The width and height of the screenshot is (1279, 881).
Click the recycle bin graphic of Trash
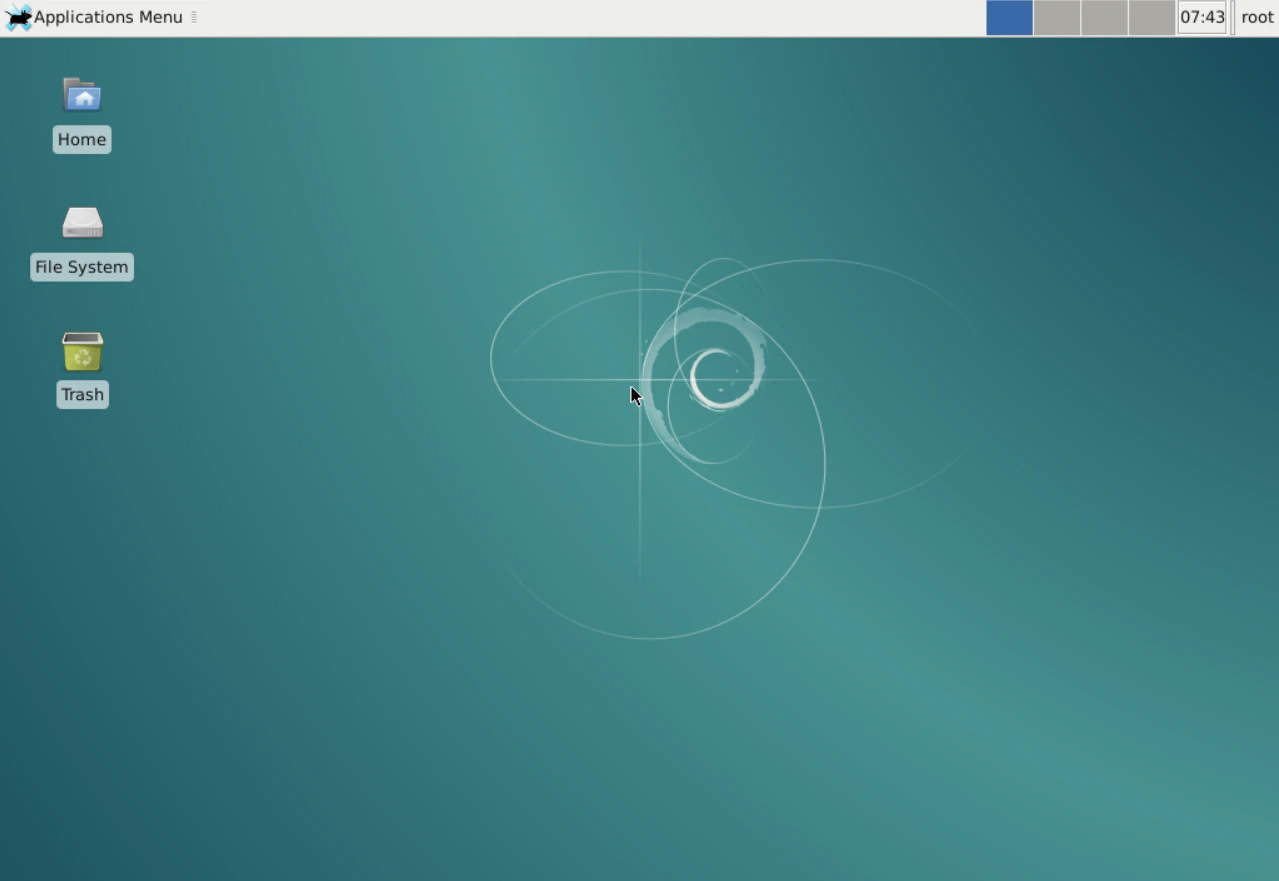click(x=82, y=351)
